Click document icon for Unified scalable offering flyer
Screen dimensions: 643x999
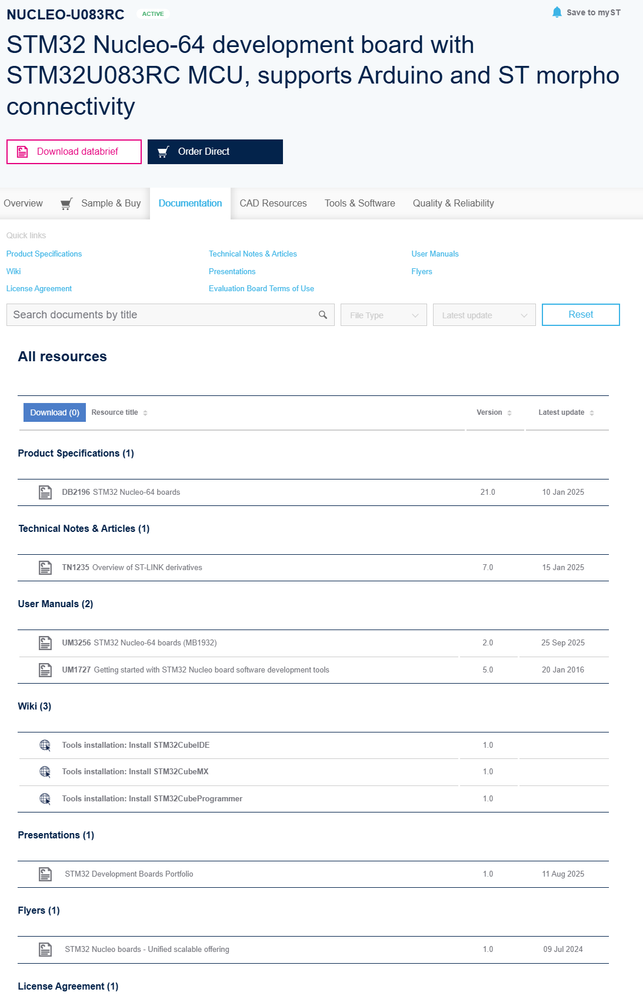point(45,949)
